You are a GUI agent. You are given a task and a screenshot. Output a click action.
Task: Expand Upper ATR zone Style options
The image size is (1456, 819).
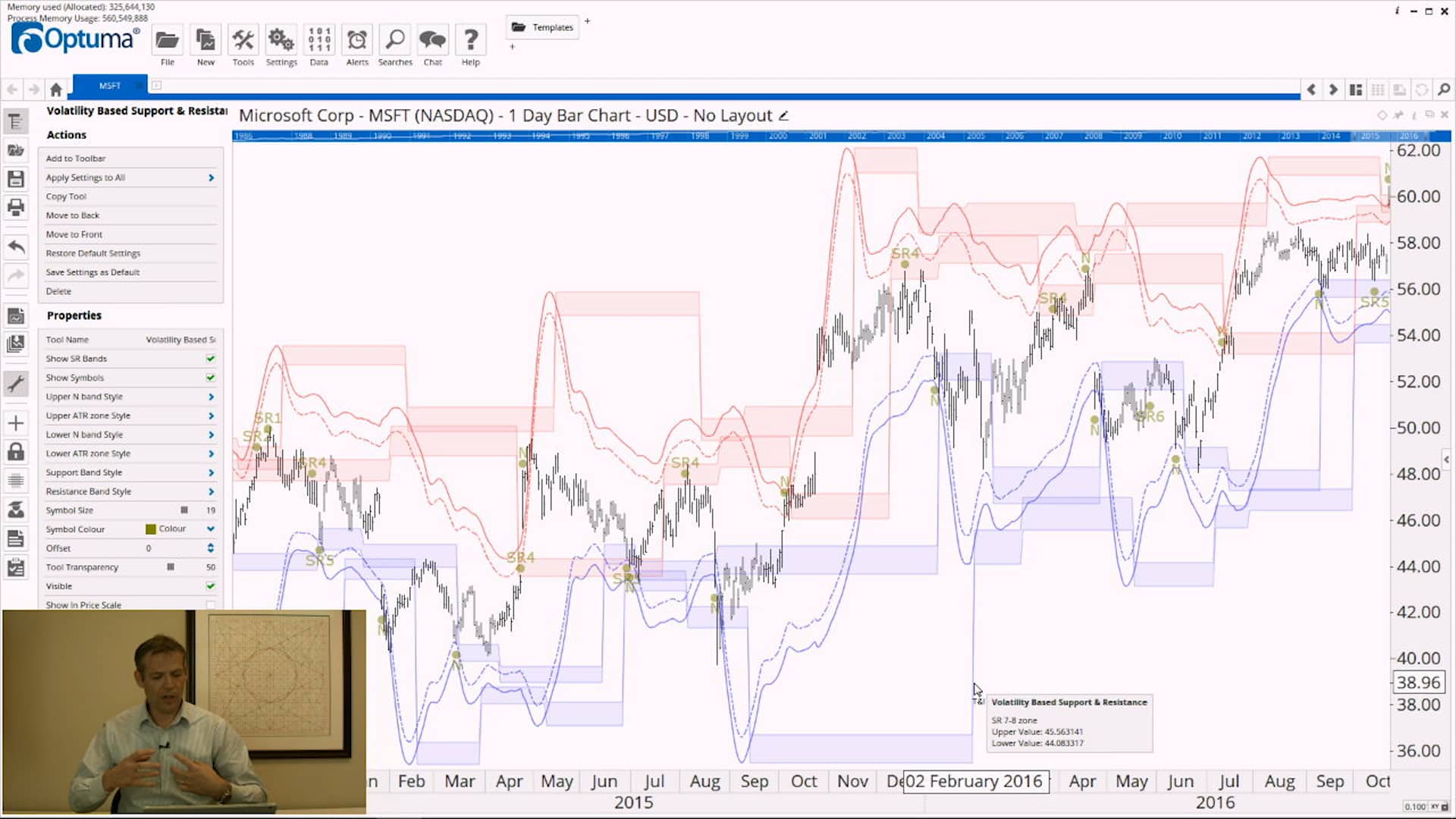[211, 416]
